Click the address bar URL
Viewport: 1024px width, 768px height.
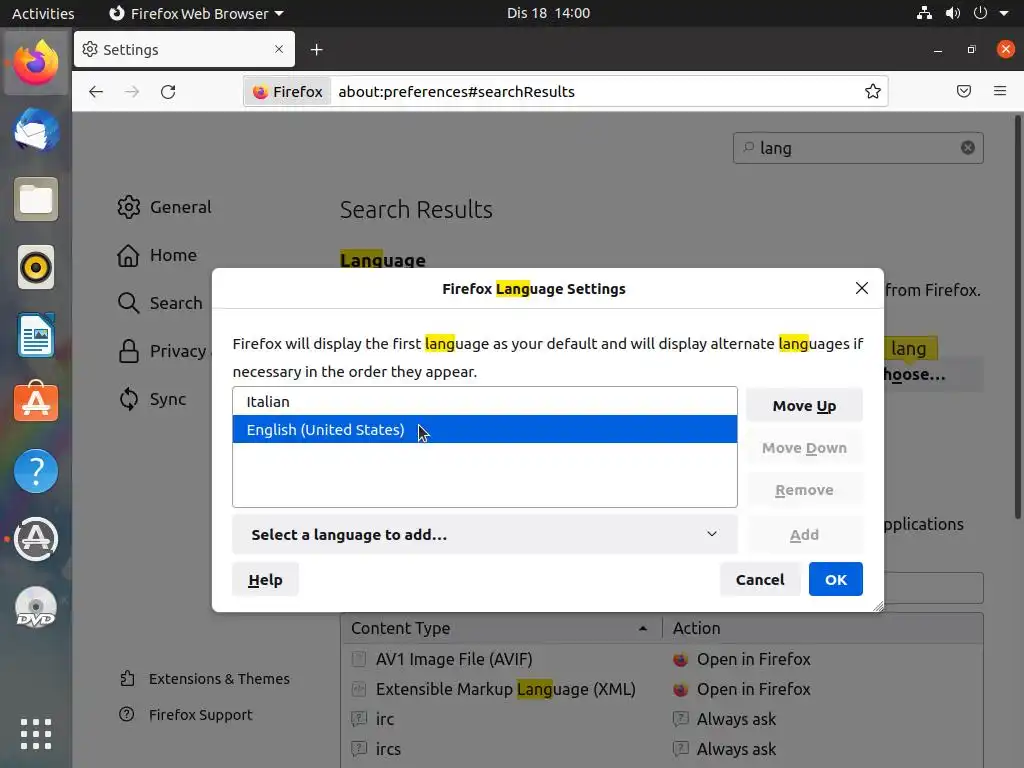(456, 91)
